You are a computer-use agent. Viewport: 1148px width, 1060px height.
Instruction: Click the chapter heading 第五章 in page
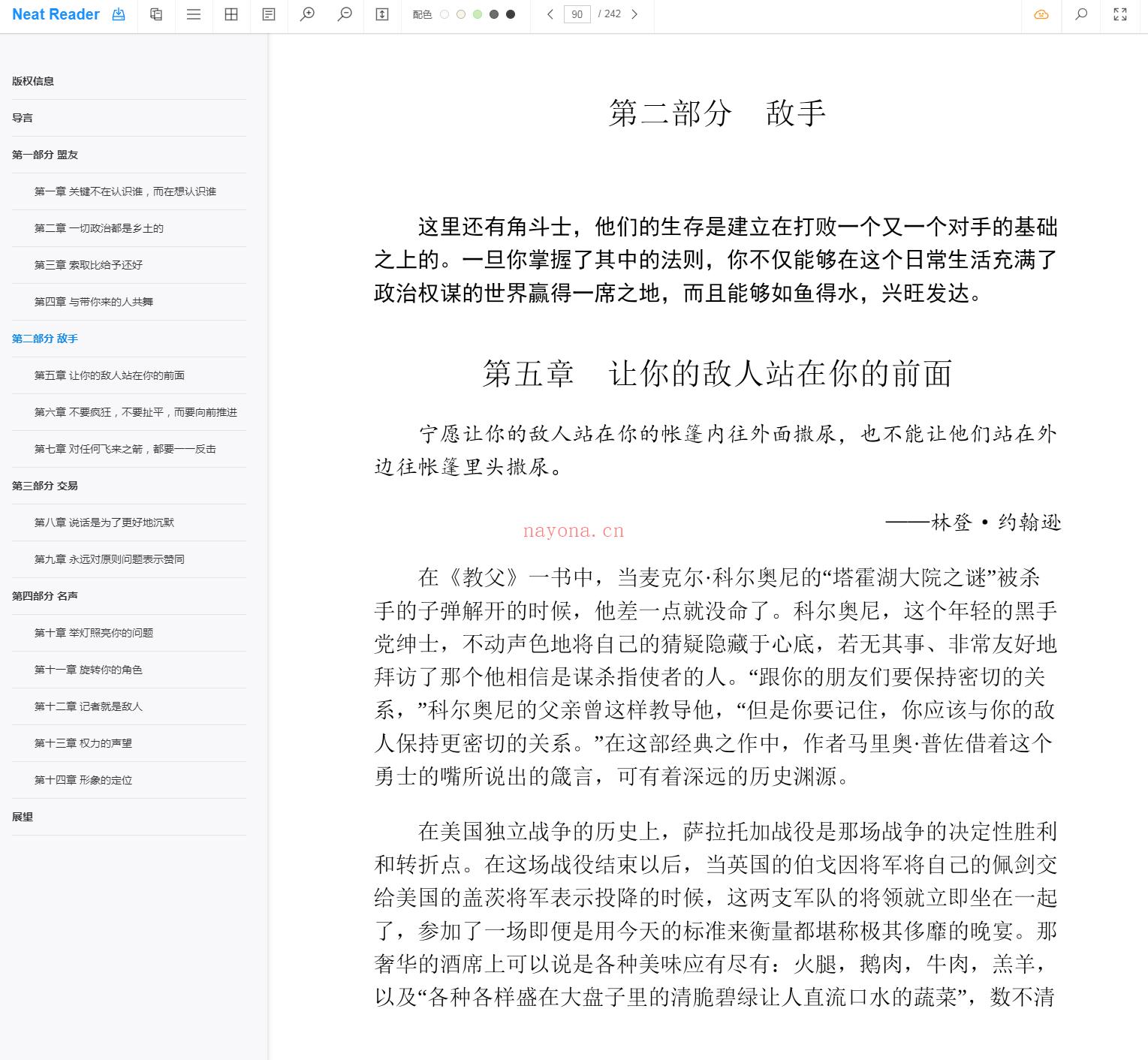(717, 373)
